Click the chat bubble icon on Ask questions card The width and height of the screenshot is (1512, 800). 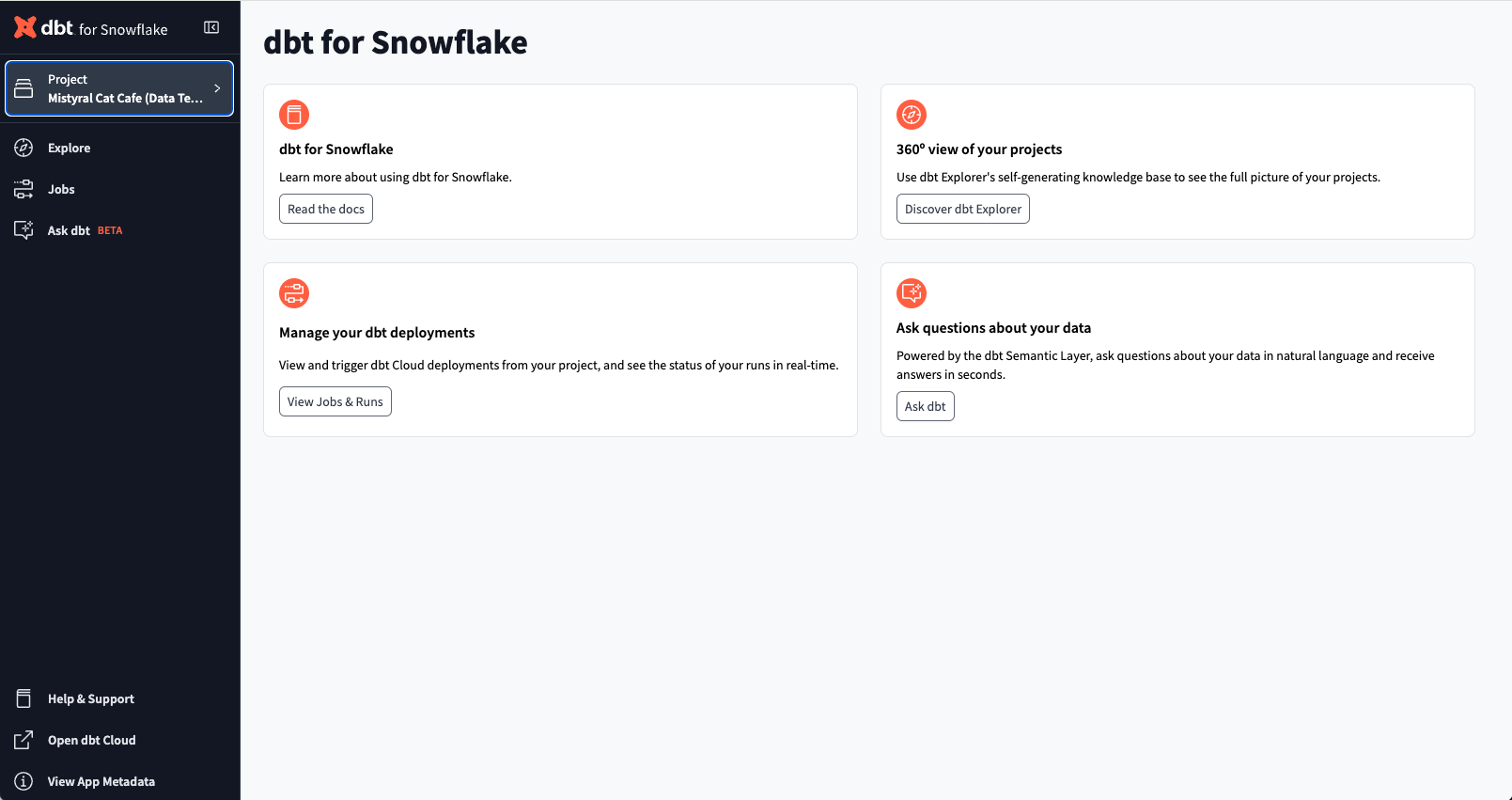tap(911, 292)
